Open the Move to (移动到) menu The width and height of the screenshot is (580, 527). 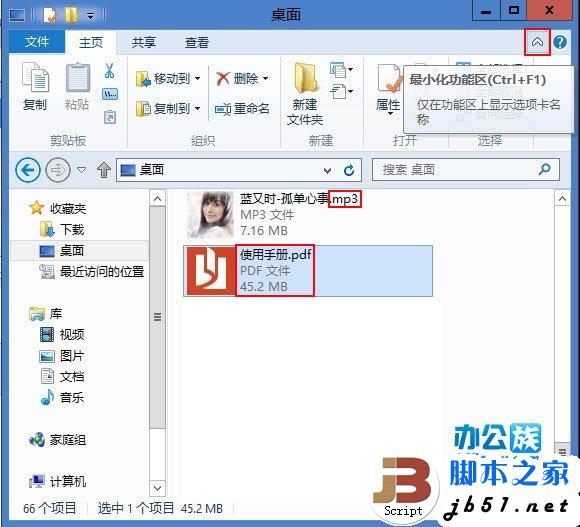tap(168, 79)
